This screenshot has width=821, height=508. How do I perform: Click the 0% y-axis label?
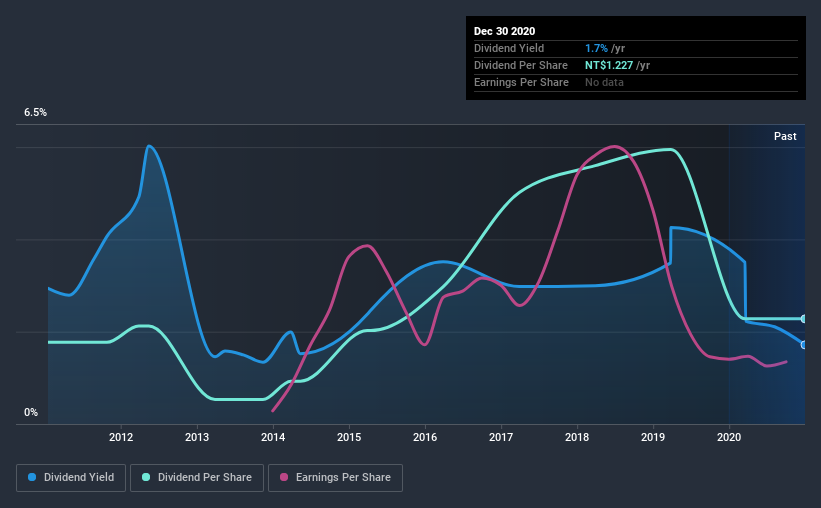point(31,412)
